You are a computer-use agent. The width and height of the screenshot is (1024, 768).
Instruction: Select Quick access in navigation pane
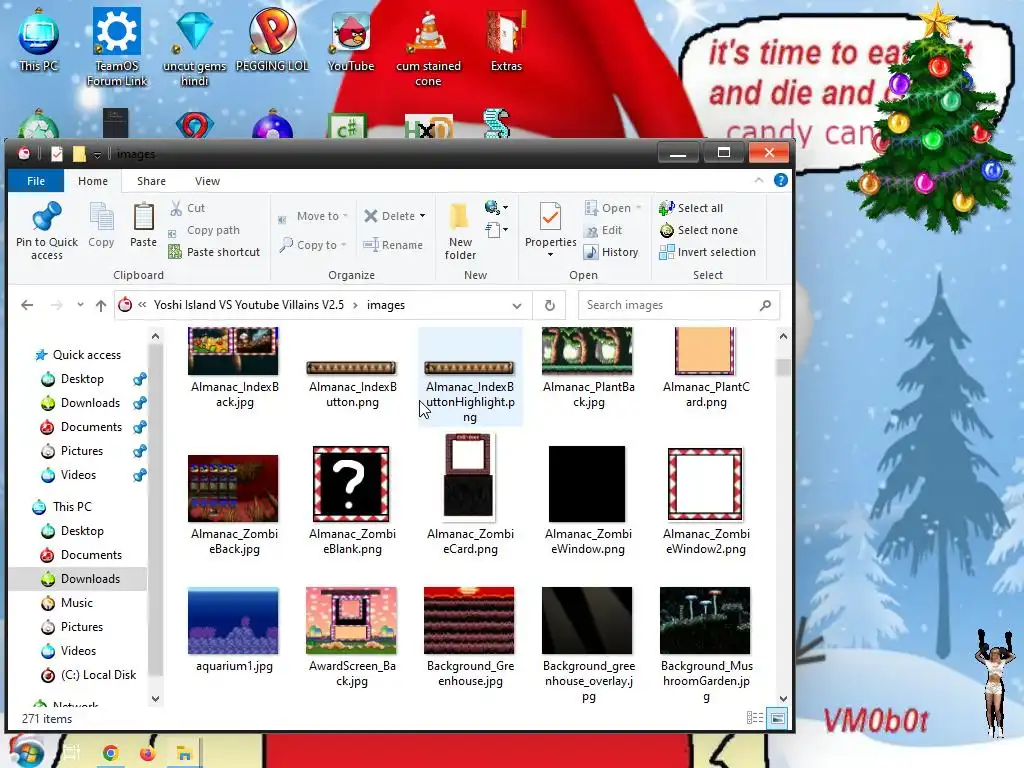click(86, 355)
